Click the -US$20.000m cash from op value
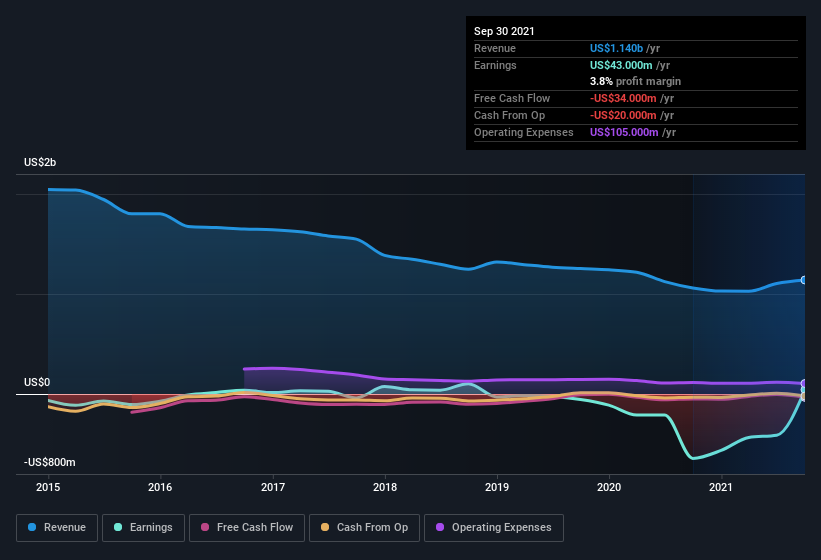Viewport: 821px width, 560px height. point(623,115)
